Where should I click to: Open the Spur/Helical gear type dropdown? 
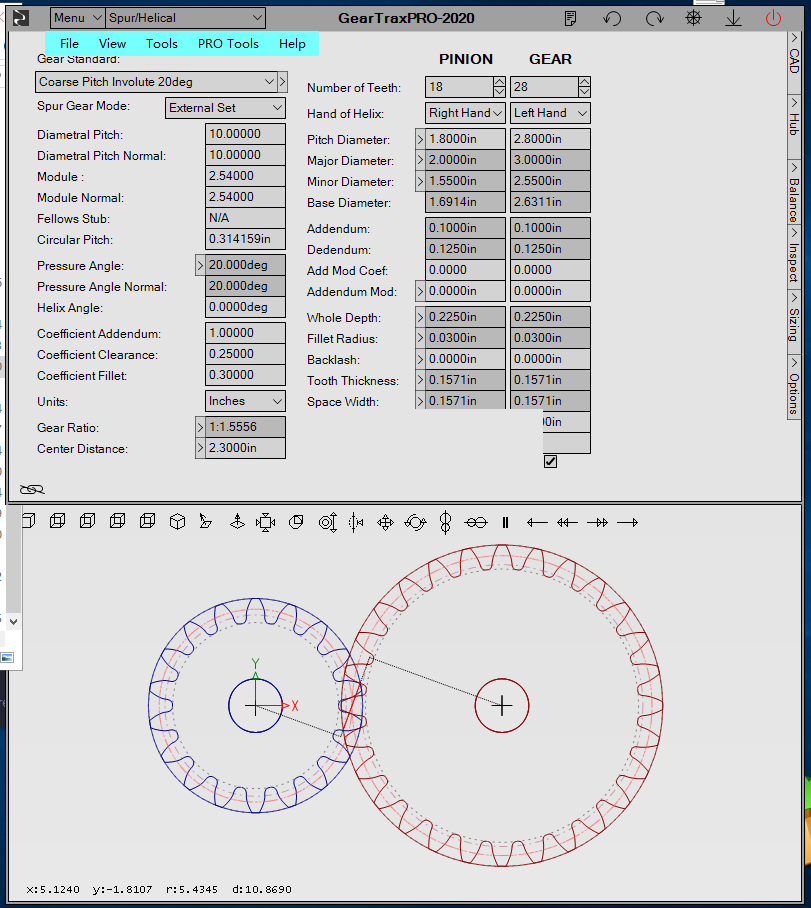tap(185, 18)
